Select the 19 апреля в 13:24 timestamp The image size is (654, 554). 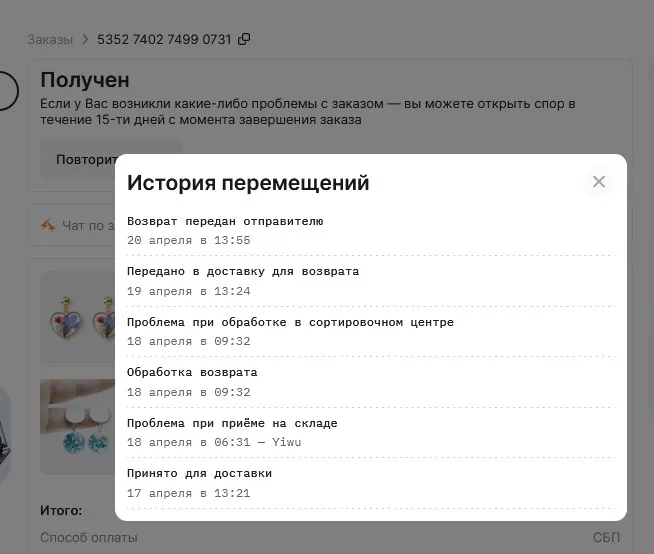pos(189,291)
